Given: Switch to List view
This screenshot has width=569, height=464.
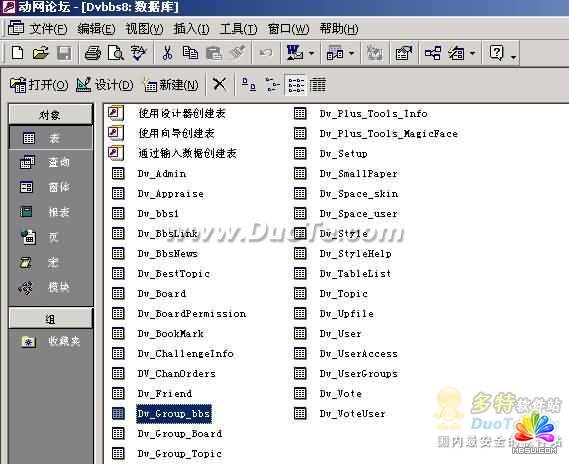Looking at the screenshot, I should (296, 85).
